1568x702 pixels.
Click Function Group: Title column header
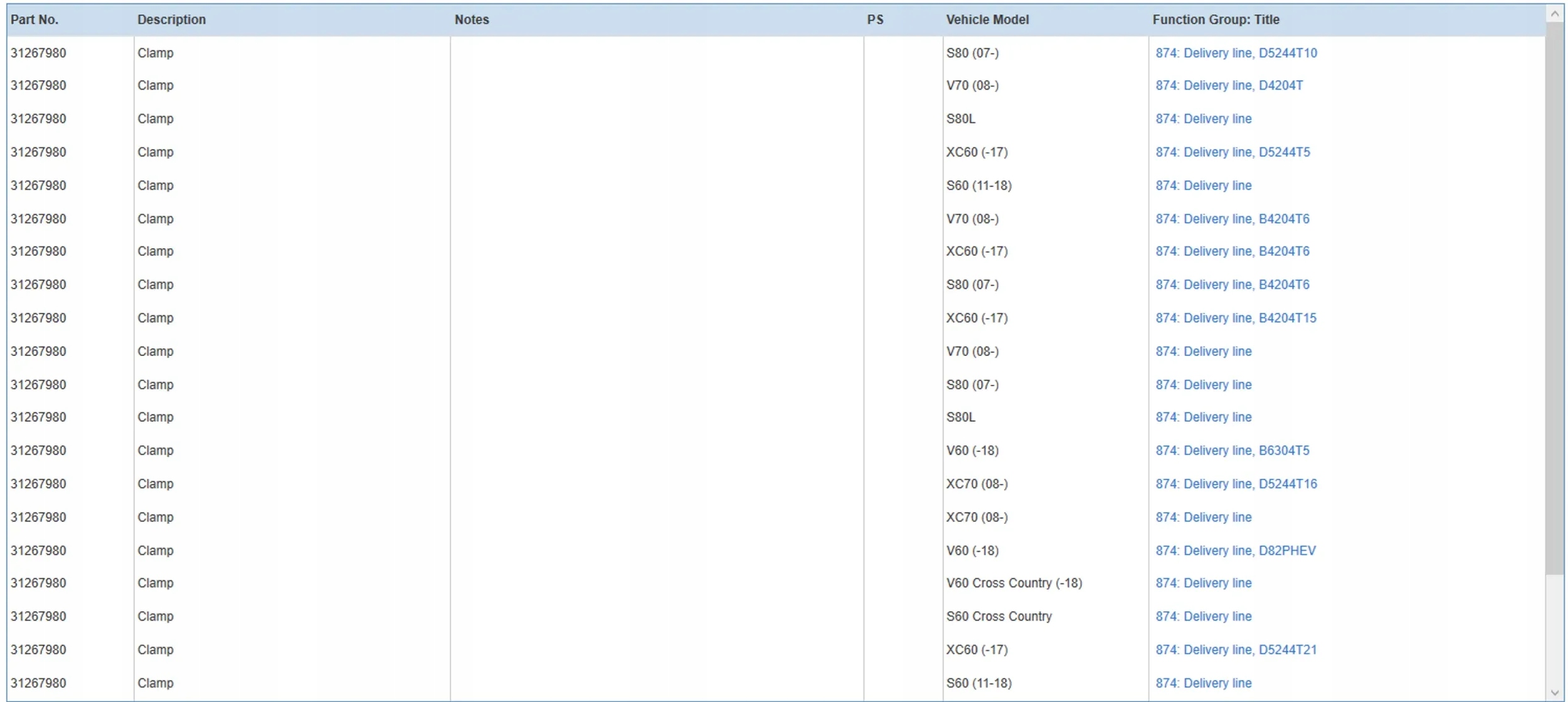coord(1216,19)
